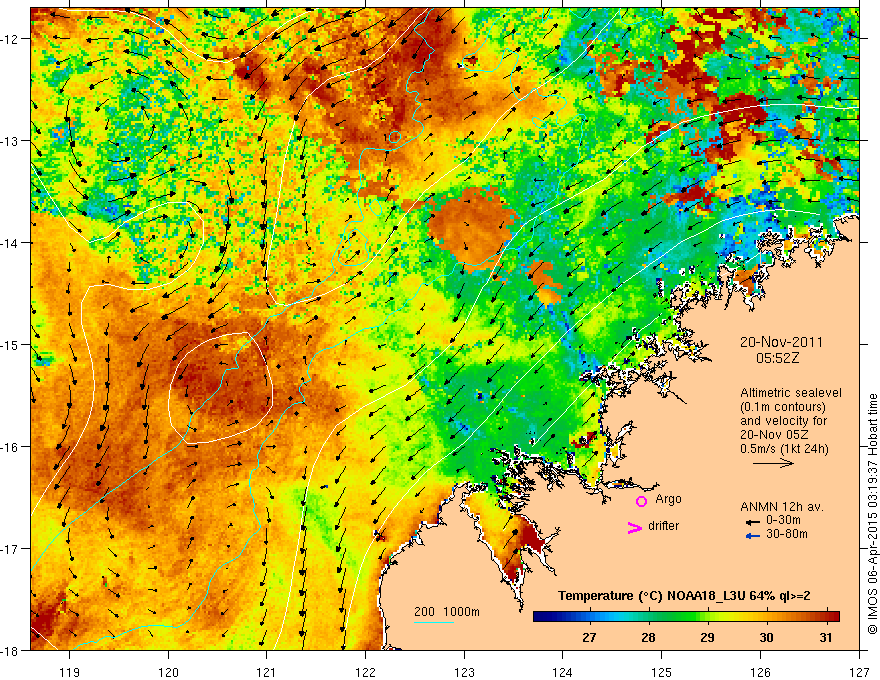Image resolution: width=880 pixels, height=680 pixels.
Task: Click longitude axis label 121
Action: pyautogui.click(x=267, y=672)
